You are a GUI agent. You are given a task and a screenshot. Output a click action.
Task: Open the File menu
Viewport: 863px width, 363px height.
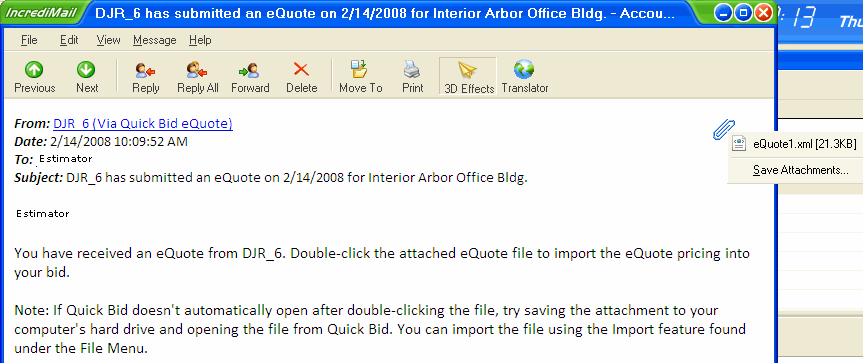[x=29, y=40]
